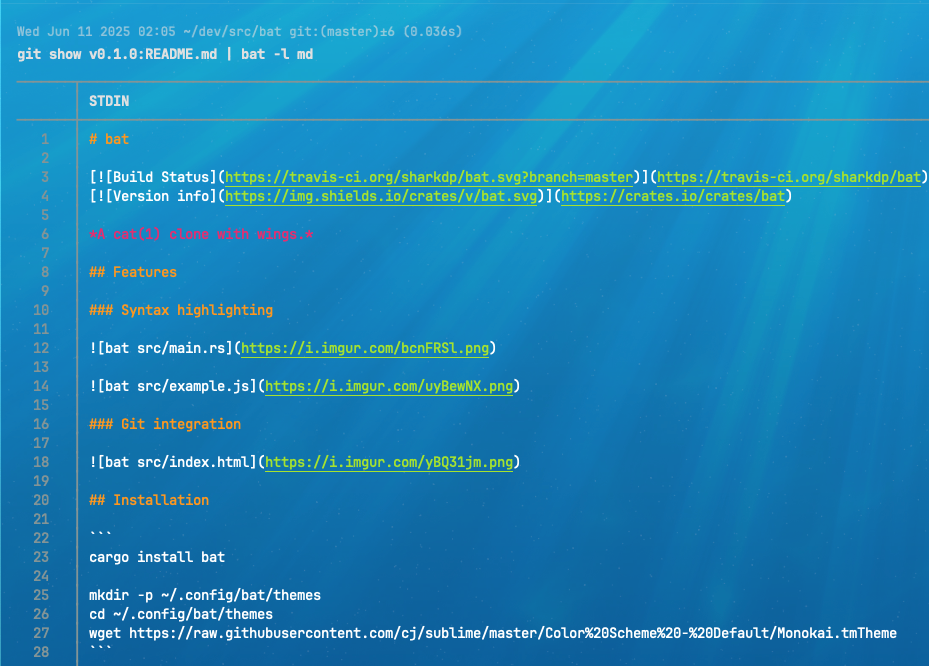
Task: Click the '[![Version info]' text
Action: [153, 196]
